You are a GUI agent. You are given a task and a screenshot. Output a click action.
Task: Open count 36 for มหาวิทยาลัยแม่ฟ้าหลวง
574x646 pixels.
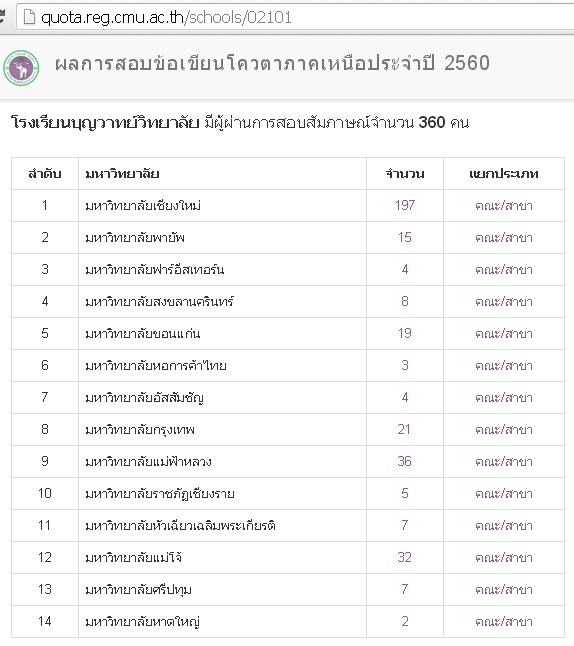[x=404, y=461]
